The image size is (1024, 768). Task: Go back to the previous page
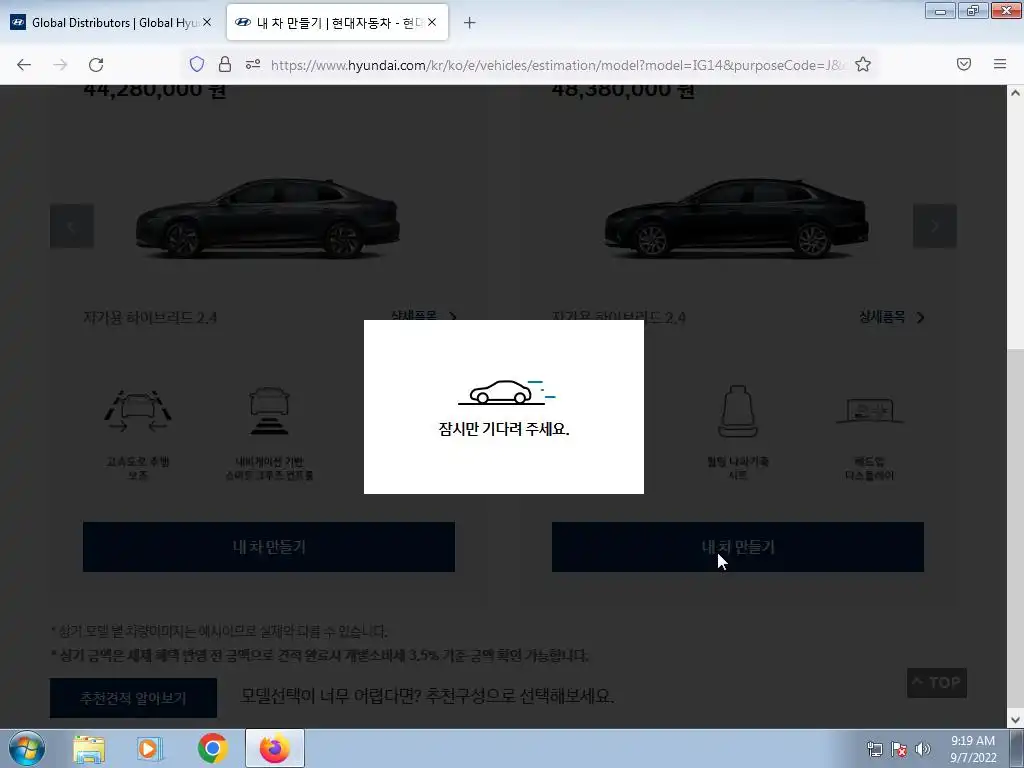24,65
